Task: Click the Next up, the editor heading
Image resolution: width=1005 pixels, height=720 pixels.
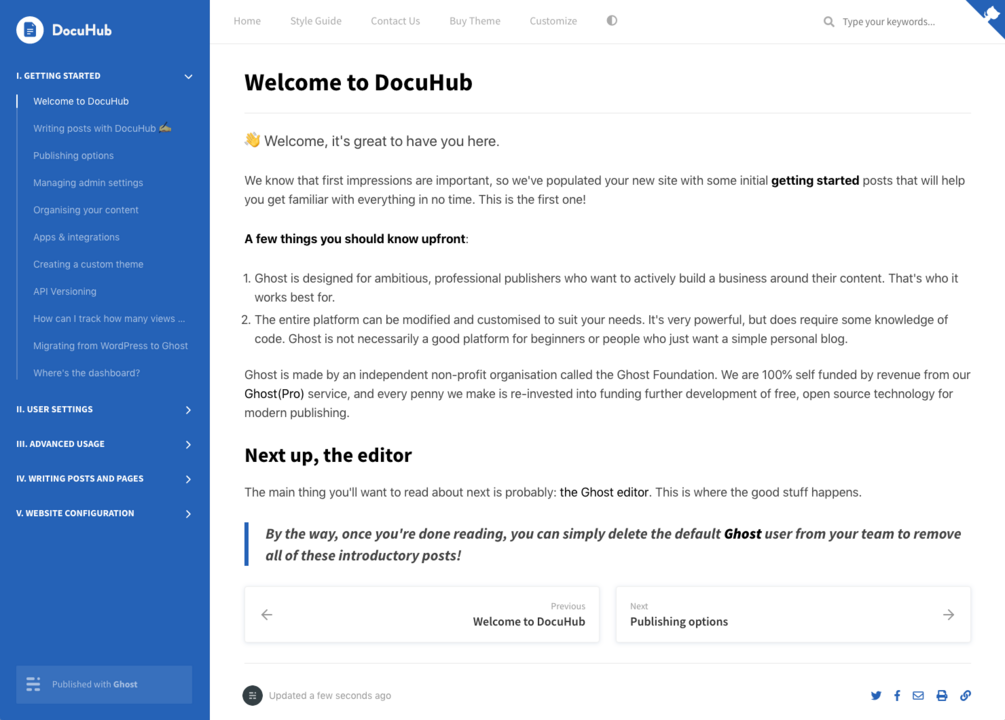Action: 328,455
